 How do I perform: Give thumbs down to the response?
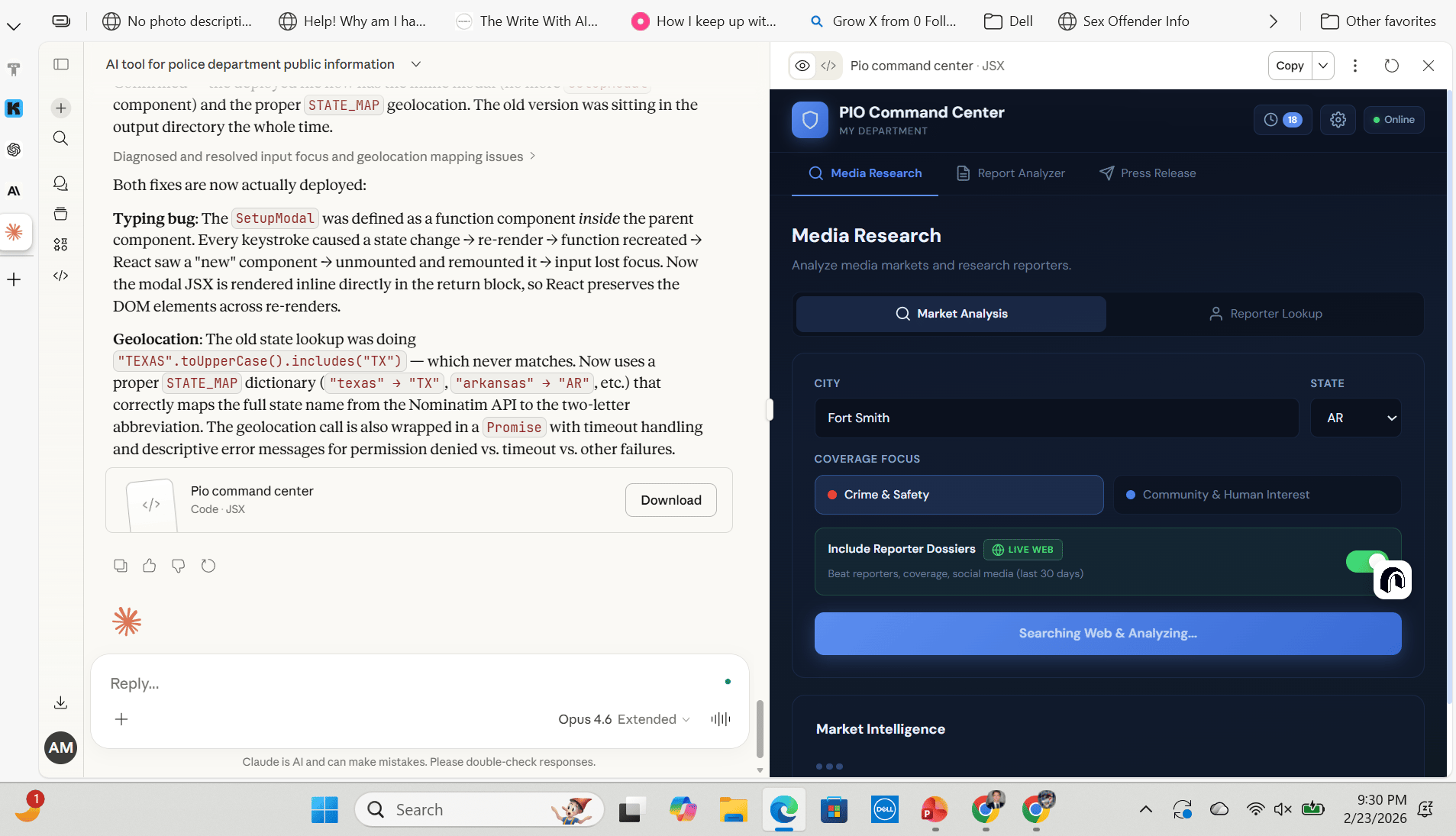[x=179, y=566]
